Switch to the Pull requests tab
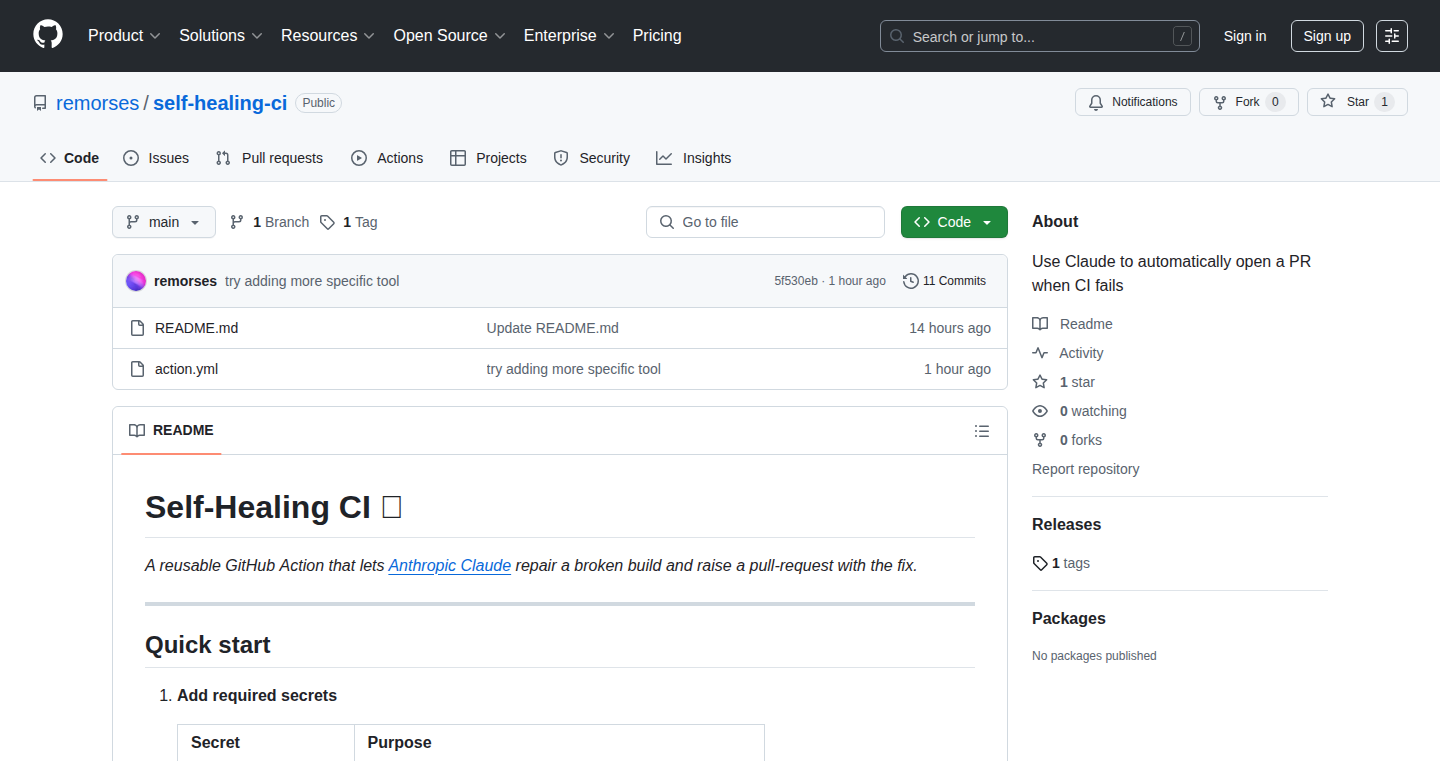Screen dimensions: 1440x761 [270, 158]
